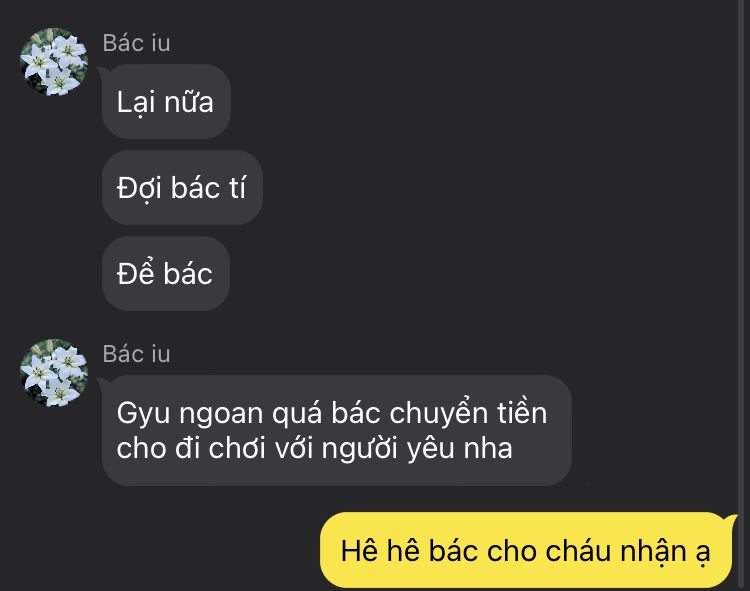Select the "Bác iu" name above "Lại nữa"

point(136,43)
